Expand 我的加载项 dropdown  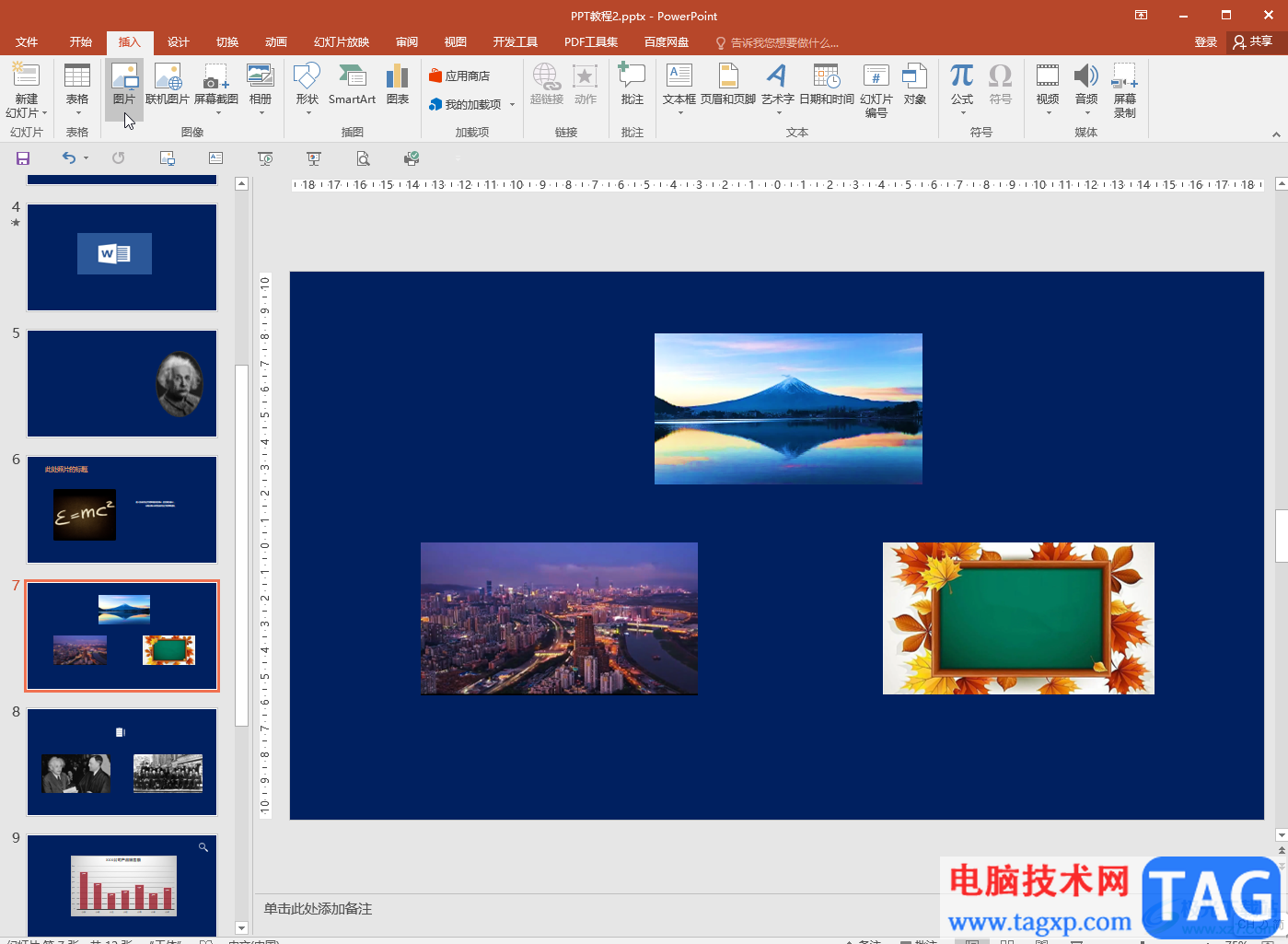(x=512, y=105)
